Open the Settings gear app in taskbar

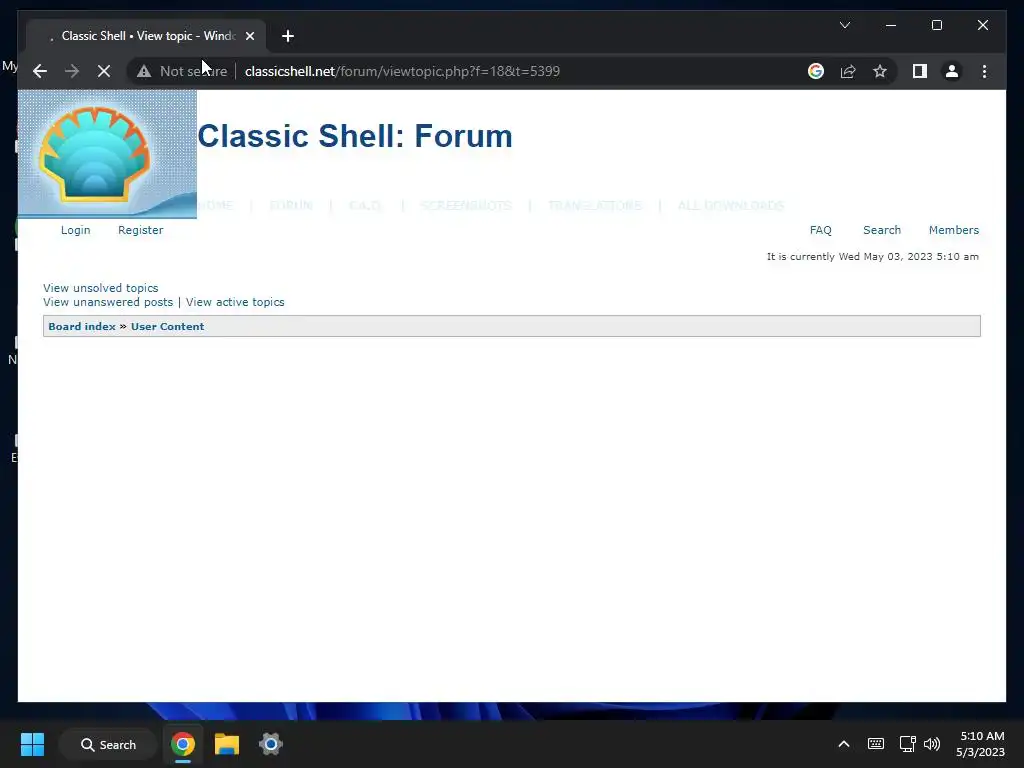click(x=270, y=744)
